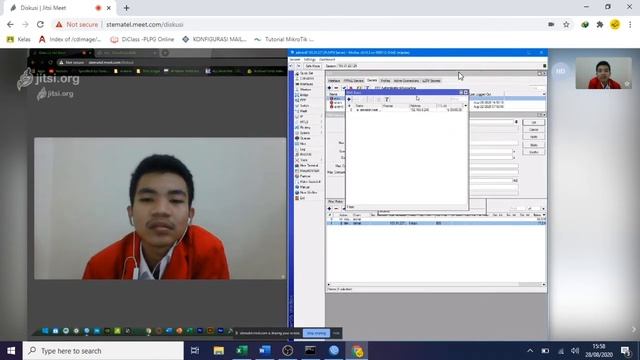
Task: Click Stop sharing button
Action: point(316,333)
